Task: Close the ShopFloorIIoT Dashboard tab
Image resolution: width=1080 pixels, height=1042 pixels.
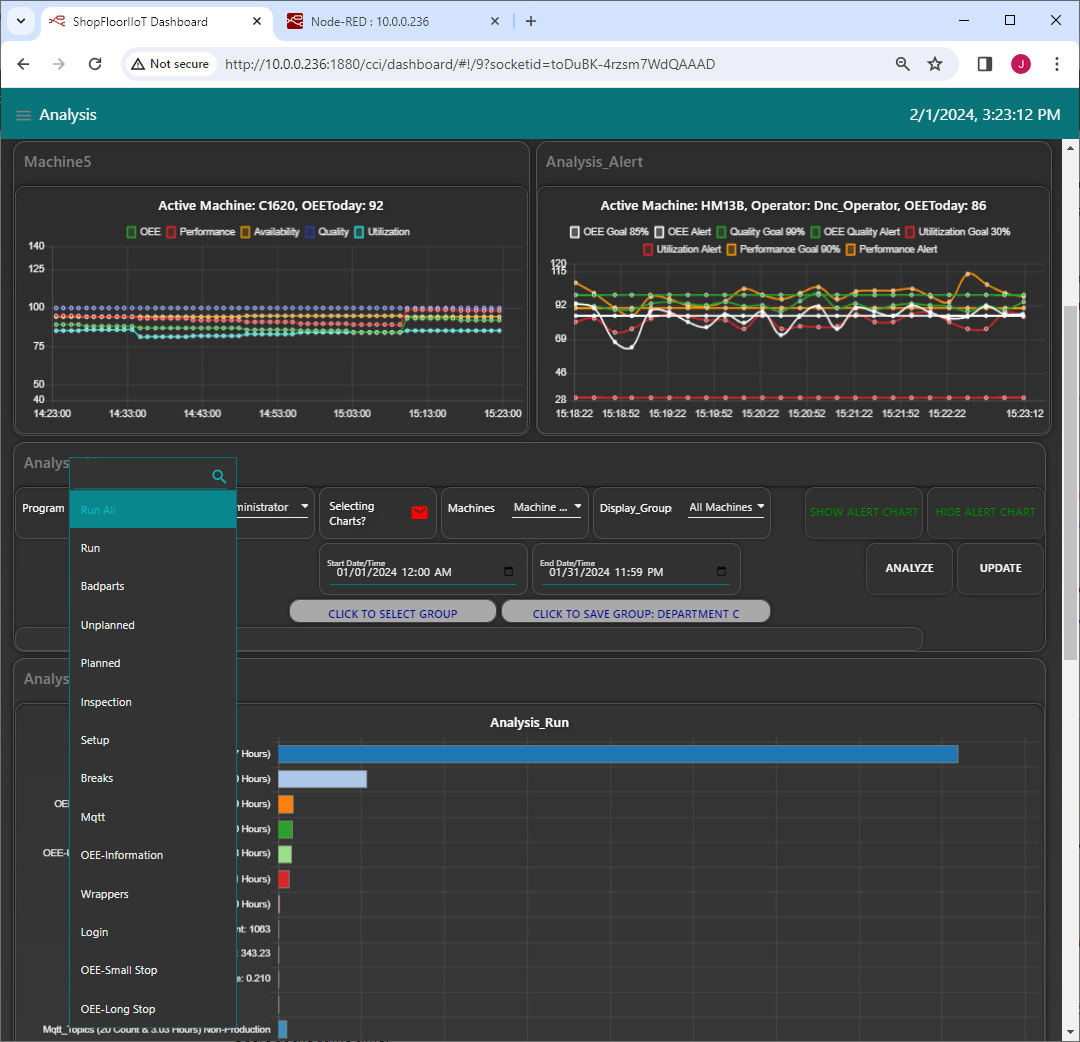Action: [257, 21]
